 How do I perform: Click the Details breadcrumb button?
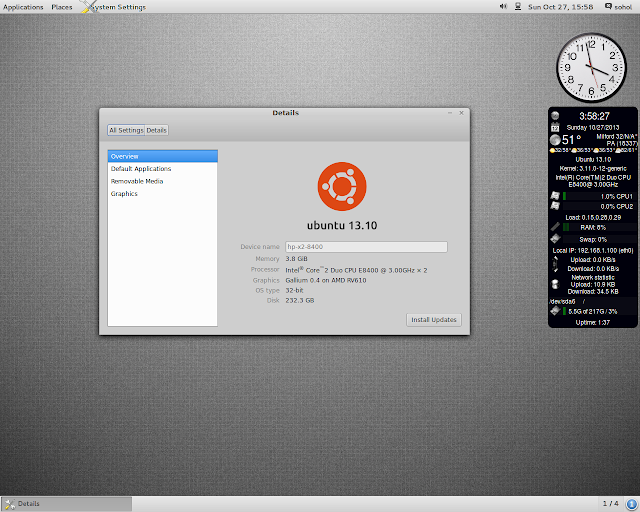coord(156,130)
